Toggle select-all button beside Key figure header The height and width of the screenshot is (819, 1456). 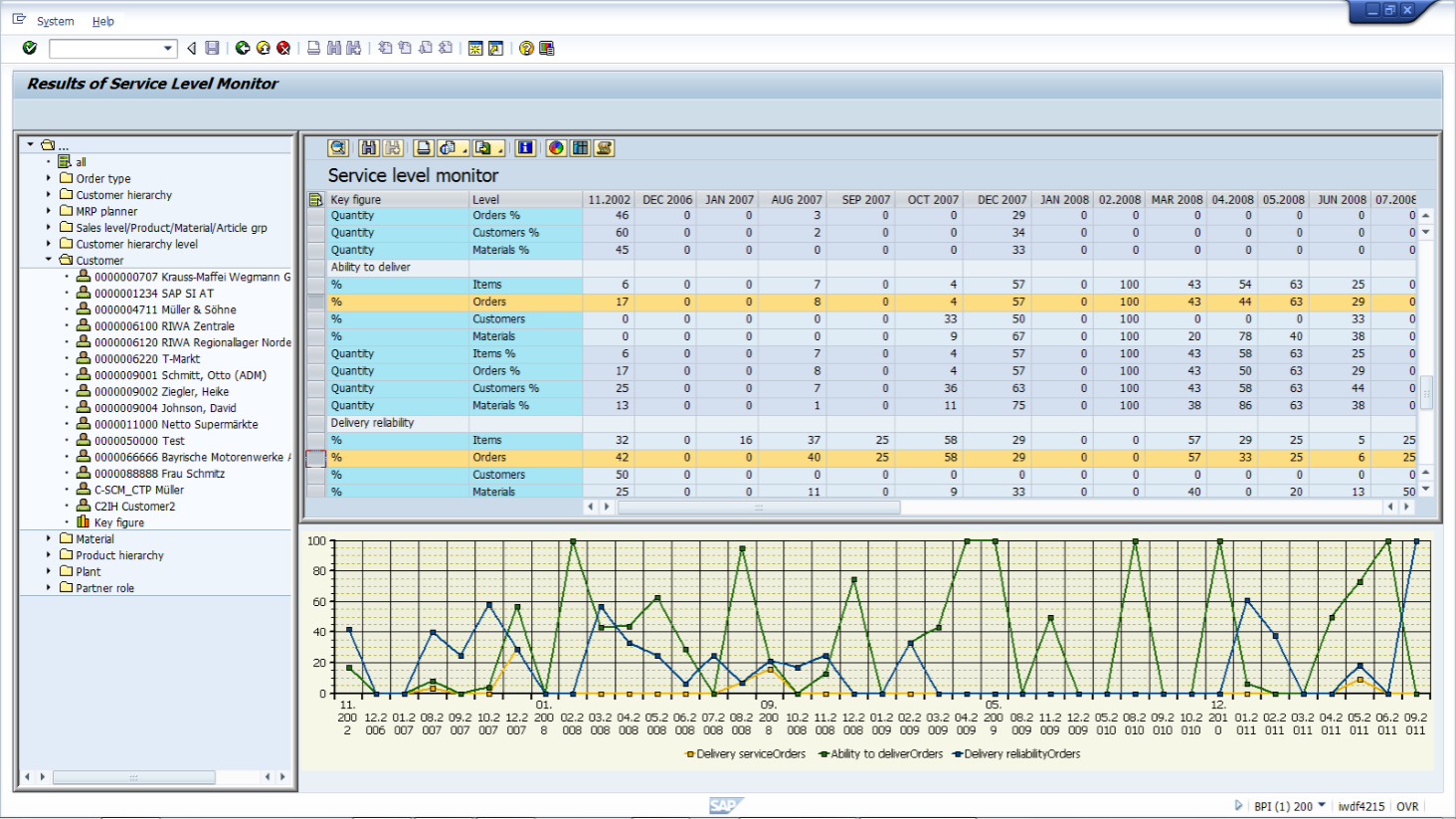315,200
